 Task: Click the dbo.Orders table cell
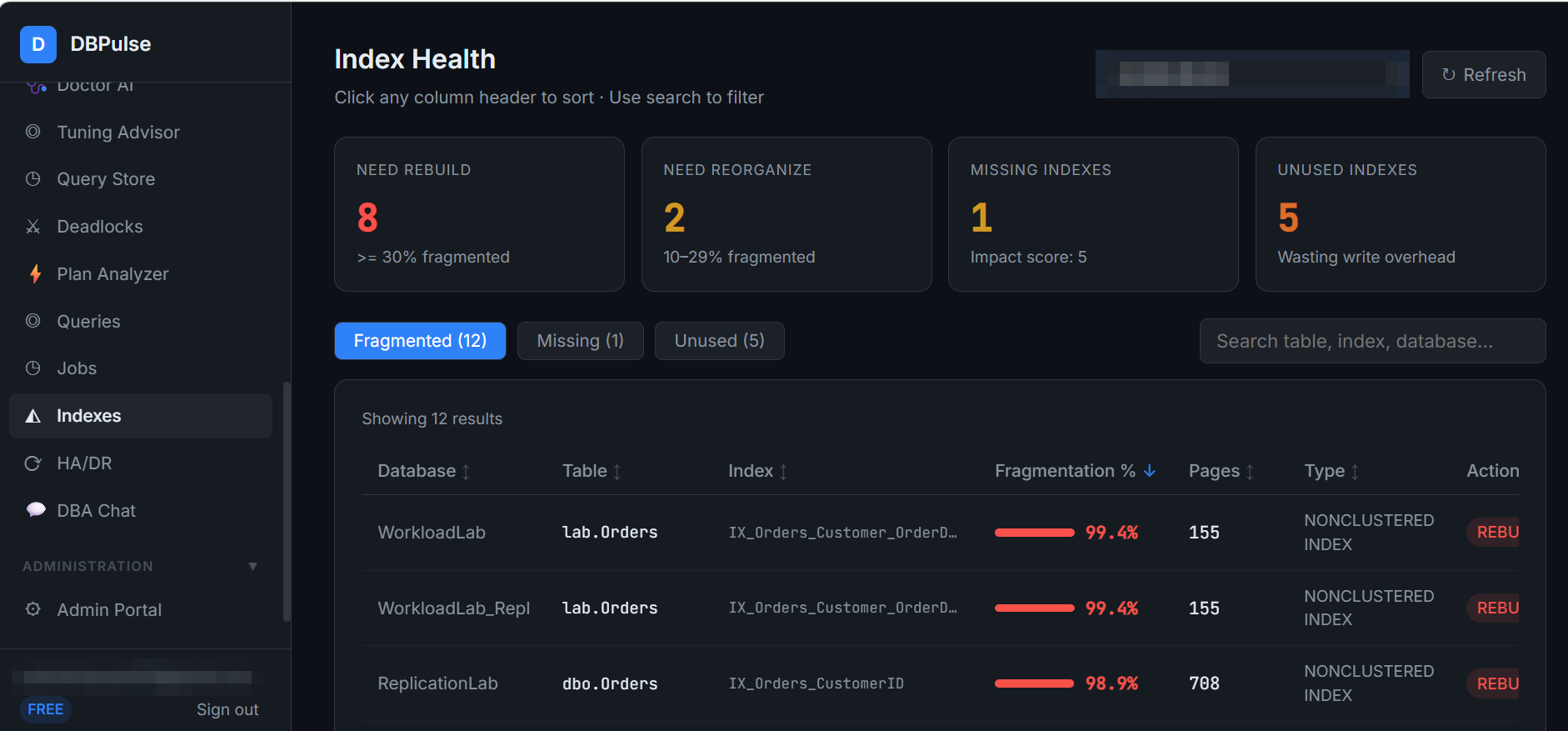(x=610, y=683)
